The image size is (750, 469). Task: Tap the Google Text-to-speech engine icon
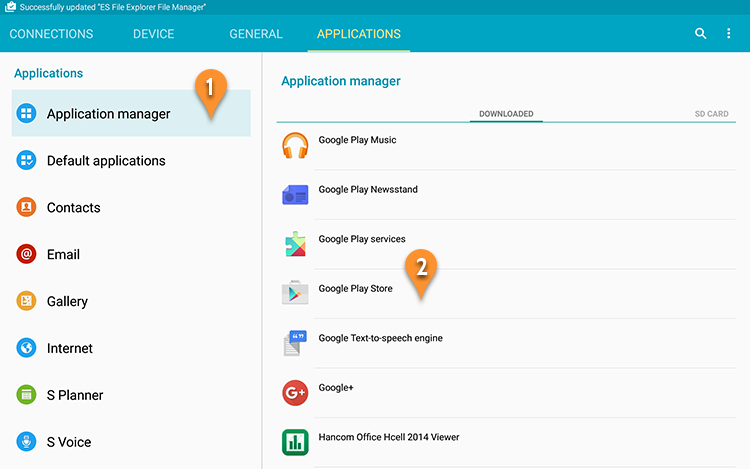(x=295, y=343)
